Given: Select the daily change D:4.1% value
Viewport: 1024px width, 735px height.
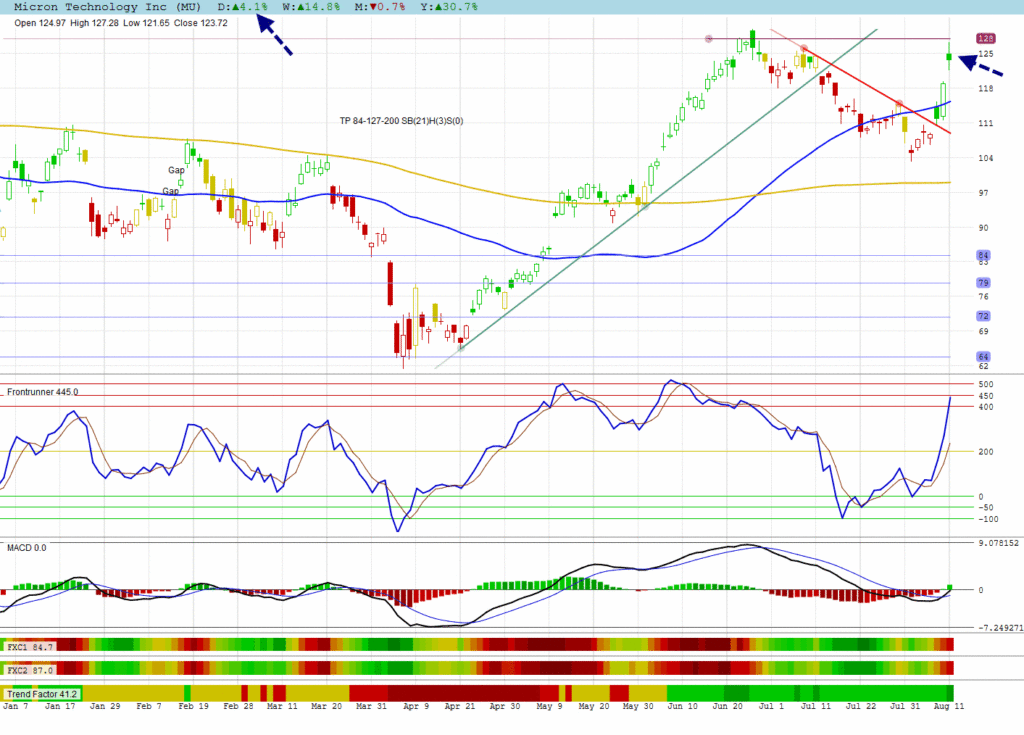Looking at the screenshot, I should [x=242, y=7].
